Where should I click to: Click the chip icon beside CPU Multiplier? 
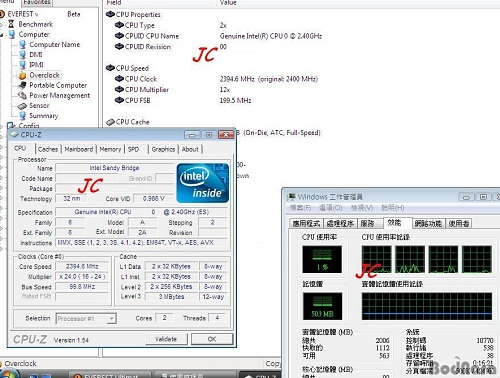pyautogui.click(x=119, y=89)
